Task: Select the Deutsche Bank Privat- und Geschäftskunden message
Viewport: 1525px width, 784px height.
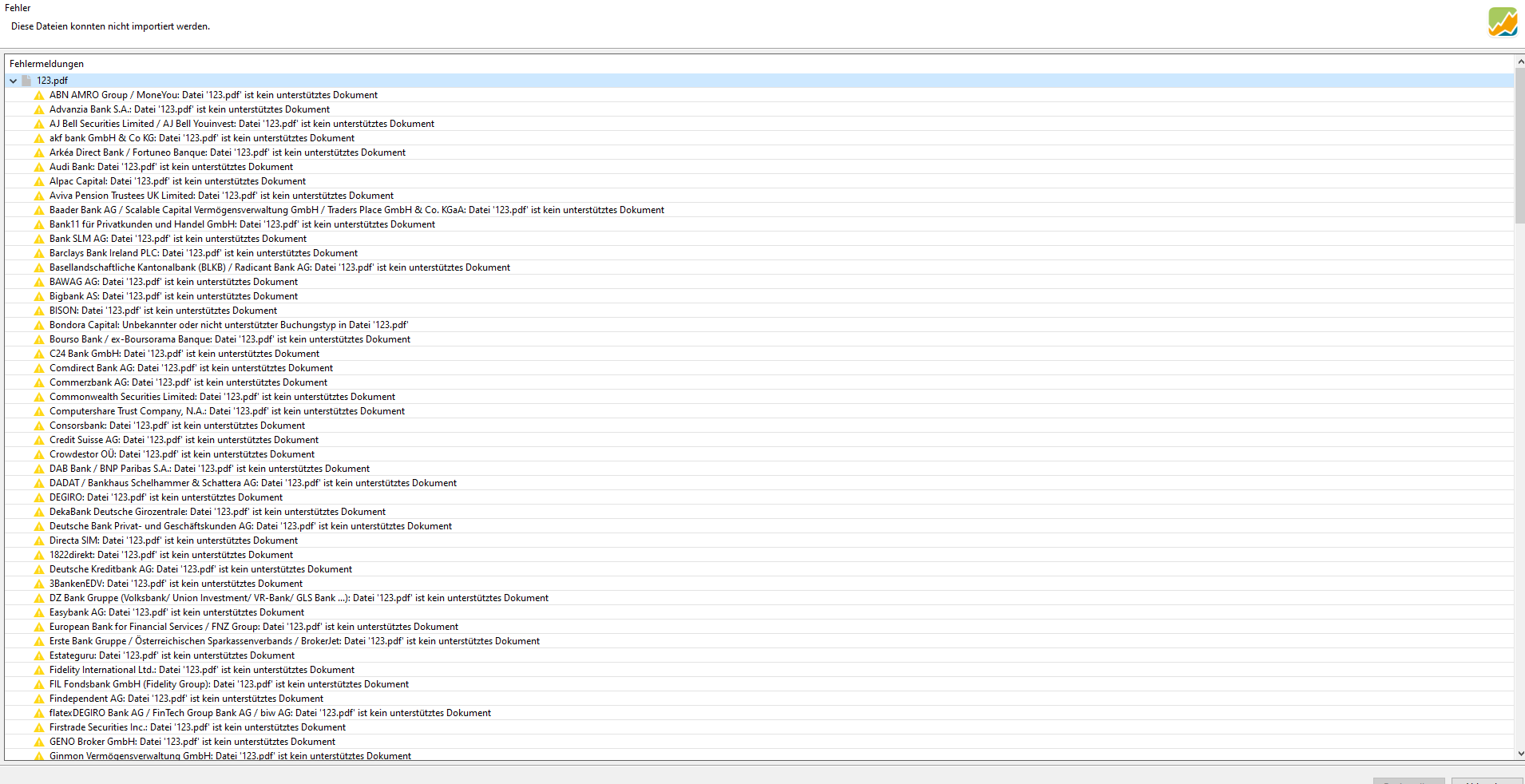Action: (x=251, y=526)
